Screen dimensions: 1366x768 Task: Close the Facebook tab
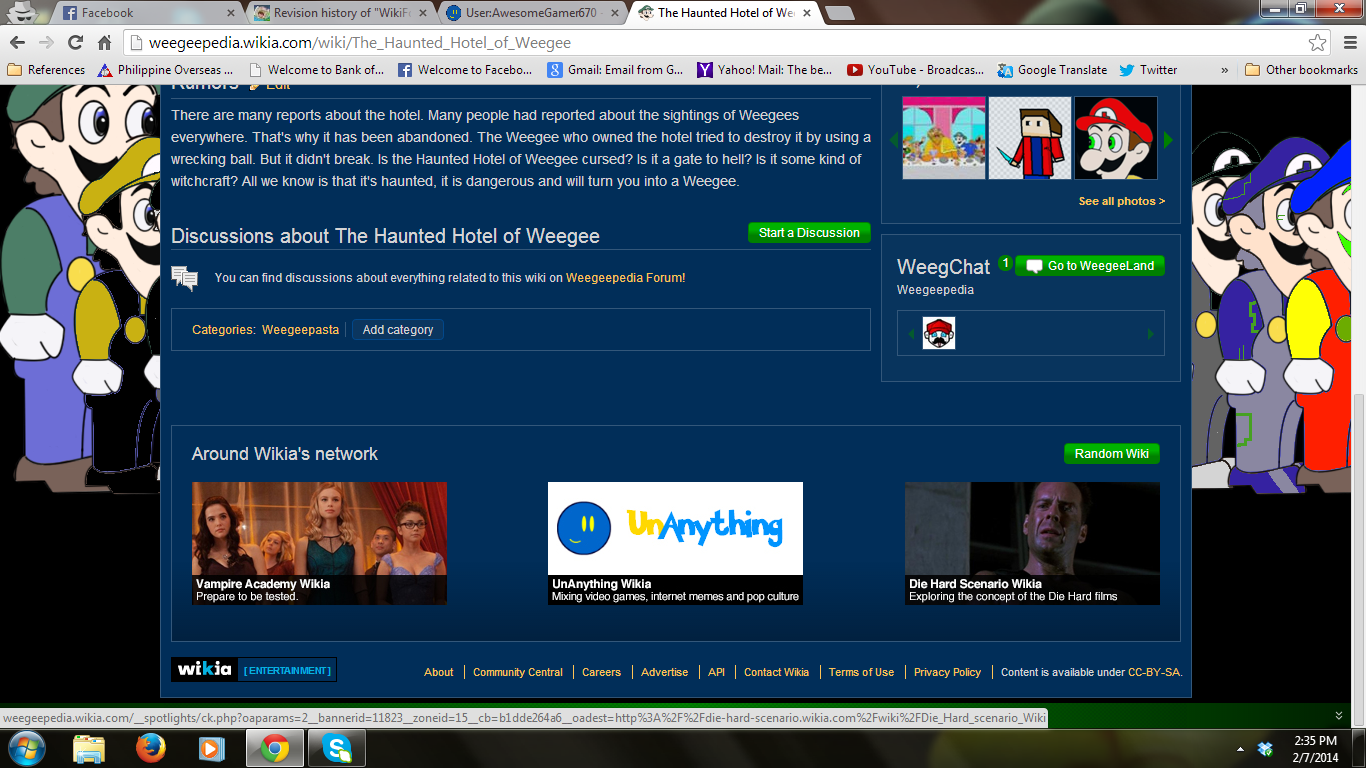(x=232, y=13)
